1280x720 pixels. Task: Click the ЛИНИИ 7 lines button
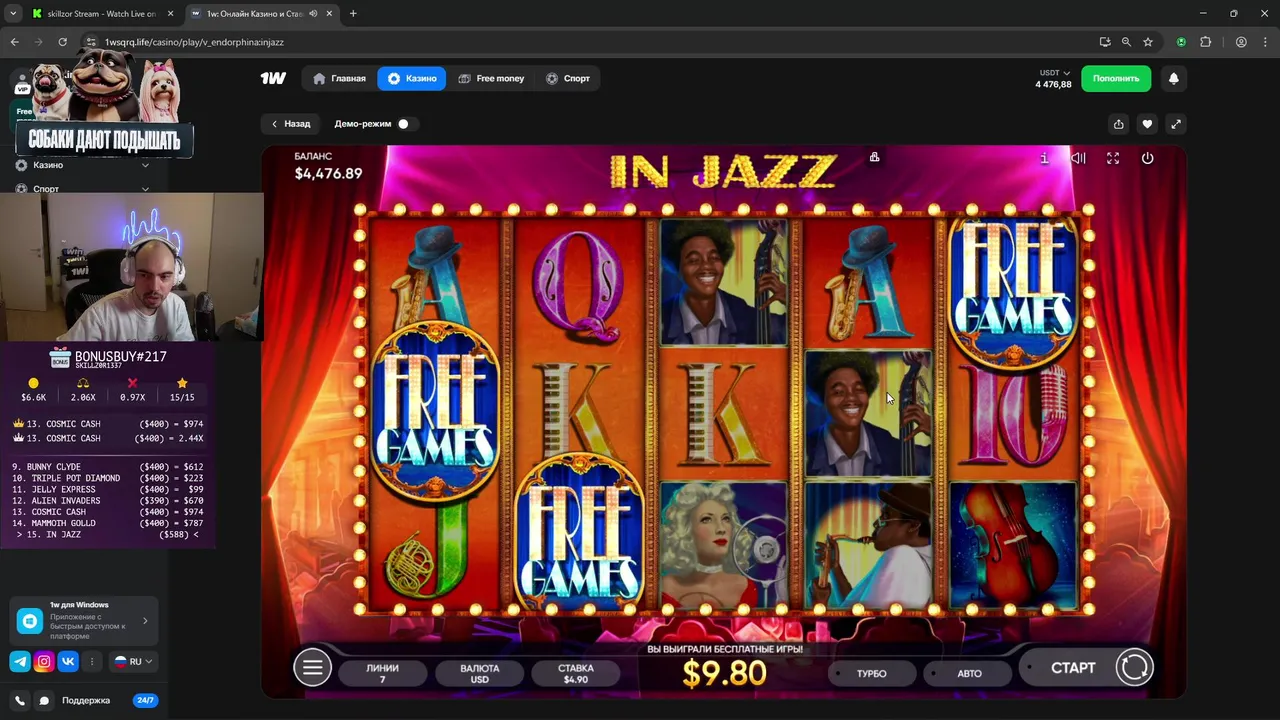tap(382, 673)
